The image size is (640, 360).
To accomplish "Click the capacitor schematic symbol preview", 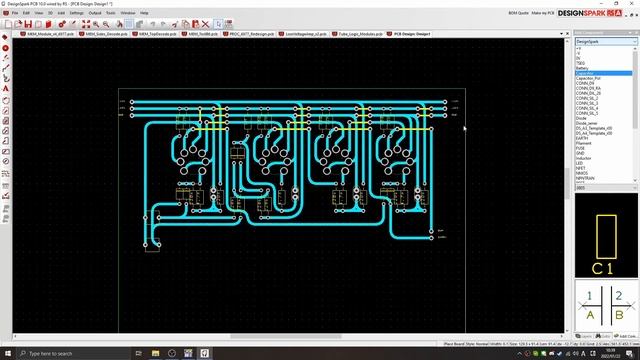I will pos(606,306).
